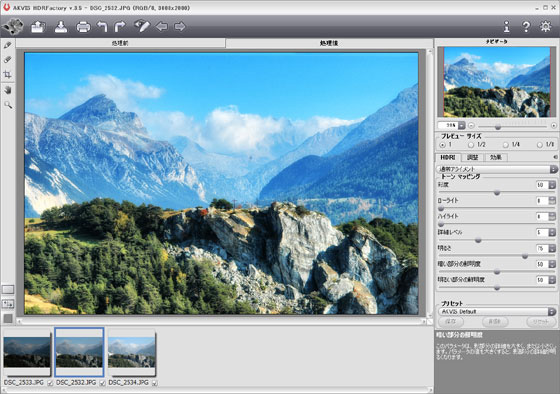Image resolution: width=560 pixels, height=394 pixels.
Task: Click the preset save button below AKVIS Default
Action: [451, 321]
